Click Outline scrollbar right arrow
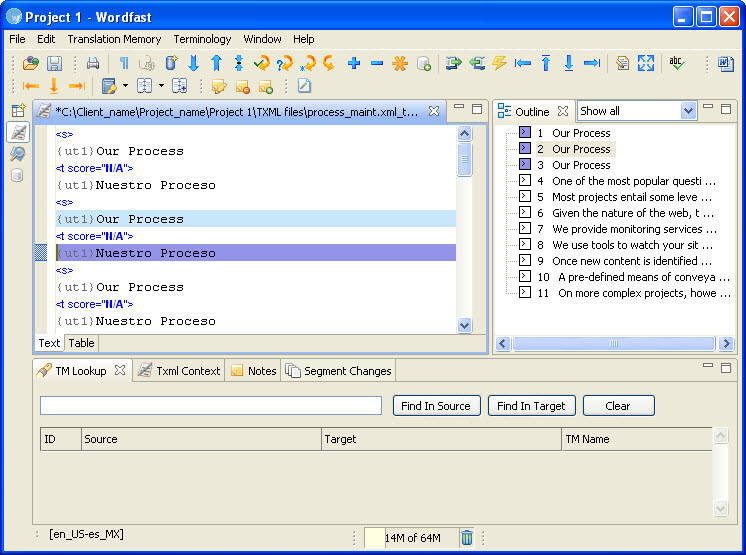 (x=726, y=343)
